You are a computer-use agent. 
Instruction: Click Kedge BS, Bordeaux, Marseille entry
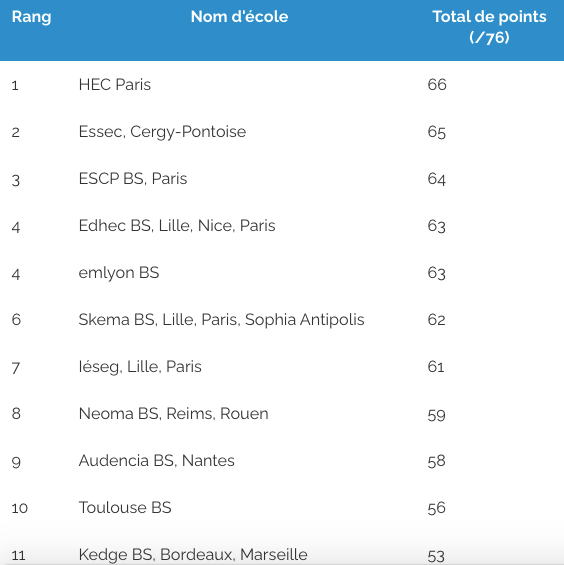coord(193,555)
